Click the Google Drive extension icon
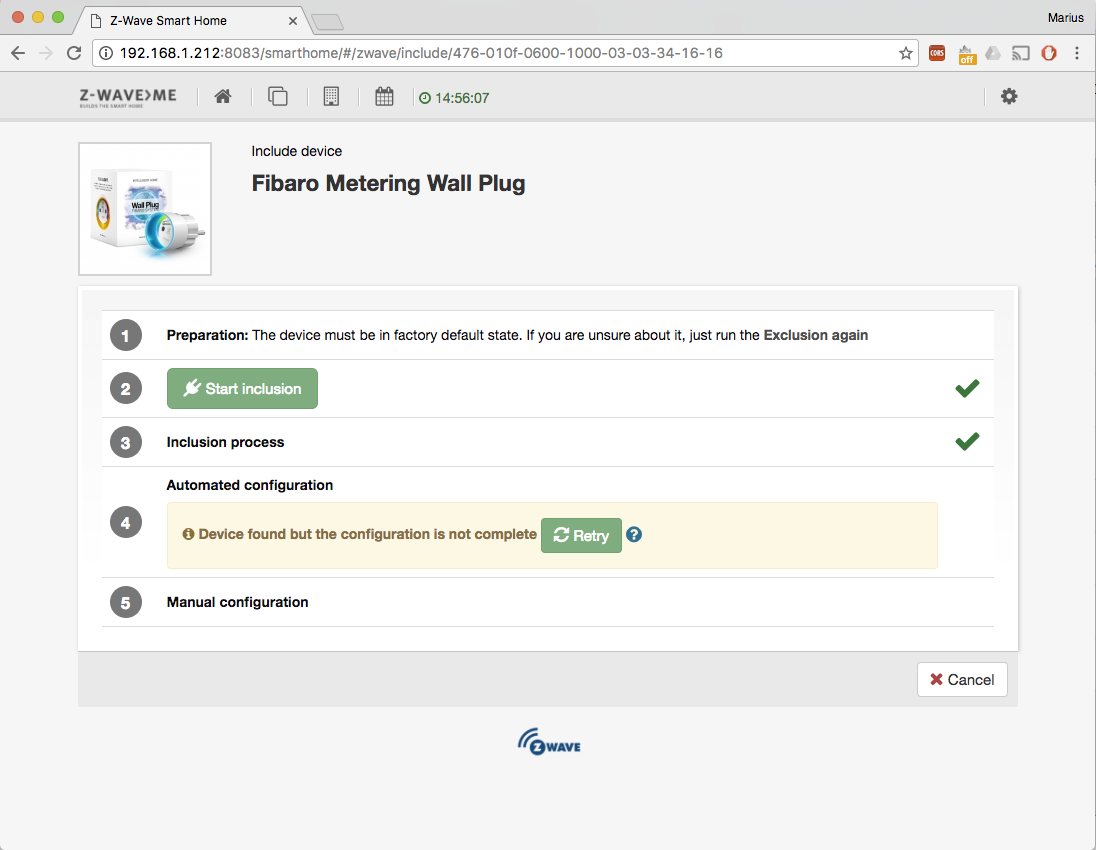 [x=993, y=53]
